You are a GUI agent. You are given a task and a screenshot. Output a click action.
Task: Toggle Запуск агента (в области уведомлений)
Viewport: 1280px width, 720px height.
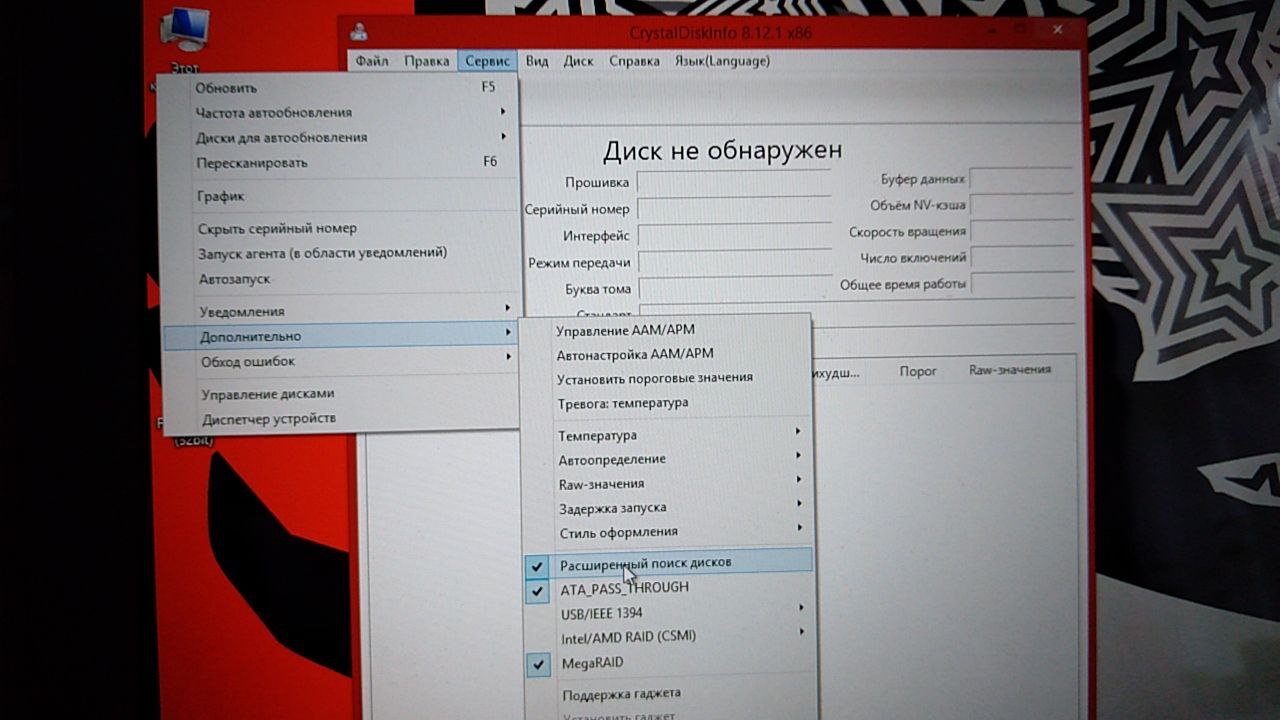click(x=339, y=254)
